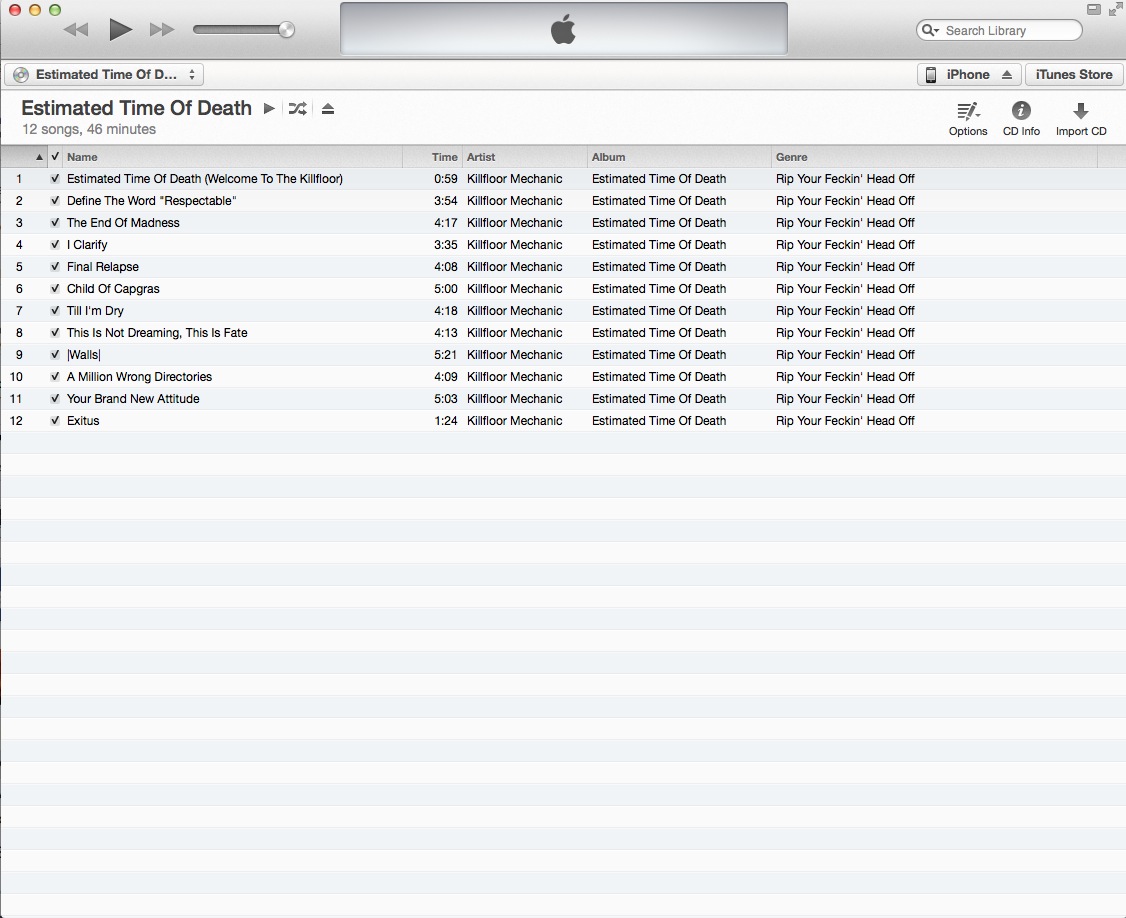Uncheck Estimated Time Of Death (Welcome To The Killfloor)
This screenshot has width=1126, height=918.
pos(55,179)
